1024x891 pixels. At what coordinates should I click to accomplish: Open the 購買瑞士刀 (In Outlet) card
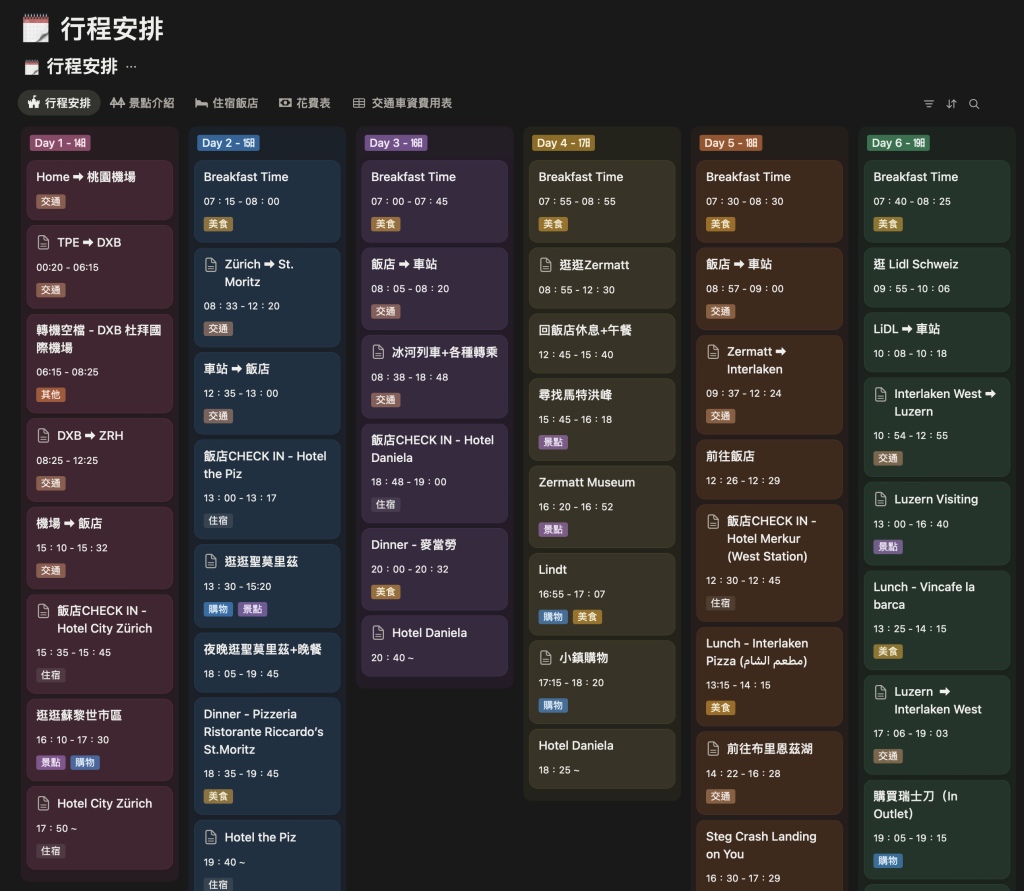click(936, 830)
